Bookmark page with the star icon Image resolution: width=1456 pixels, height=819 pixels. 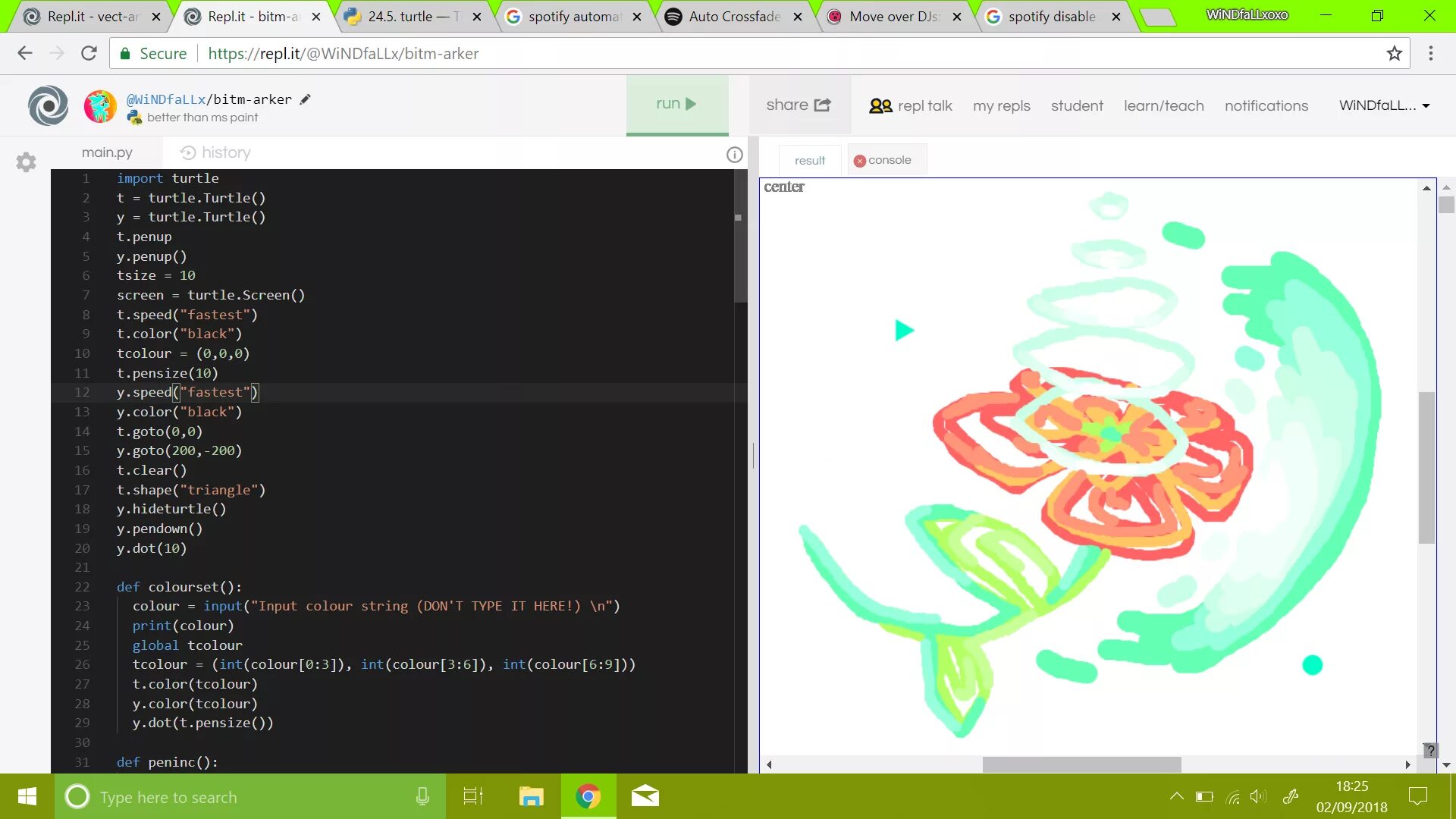pos(1394,53)
